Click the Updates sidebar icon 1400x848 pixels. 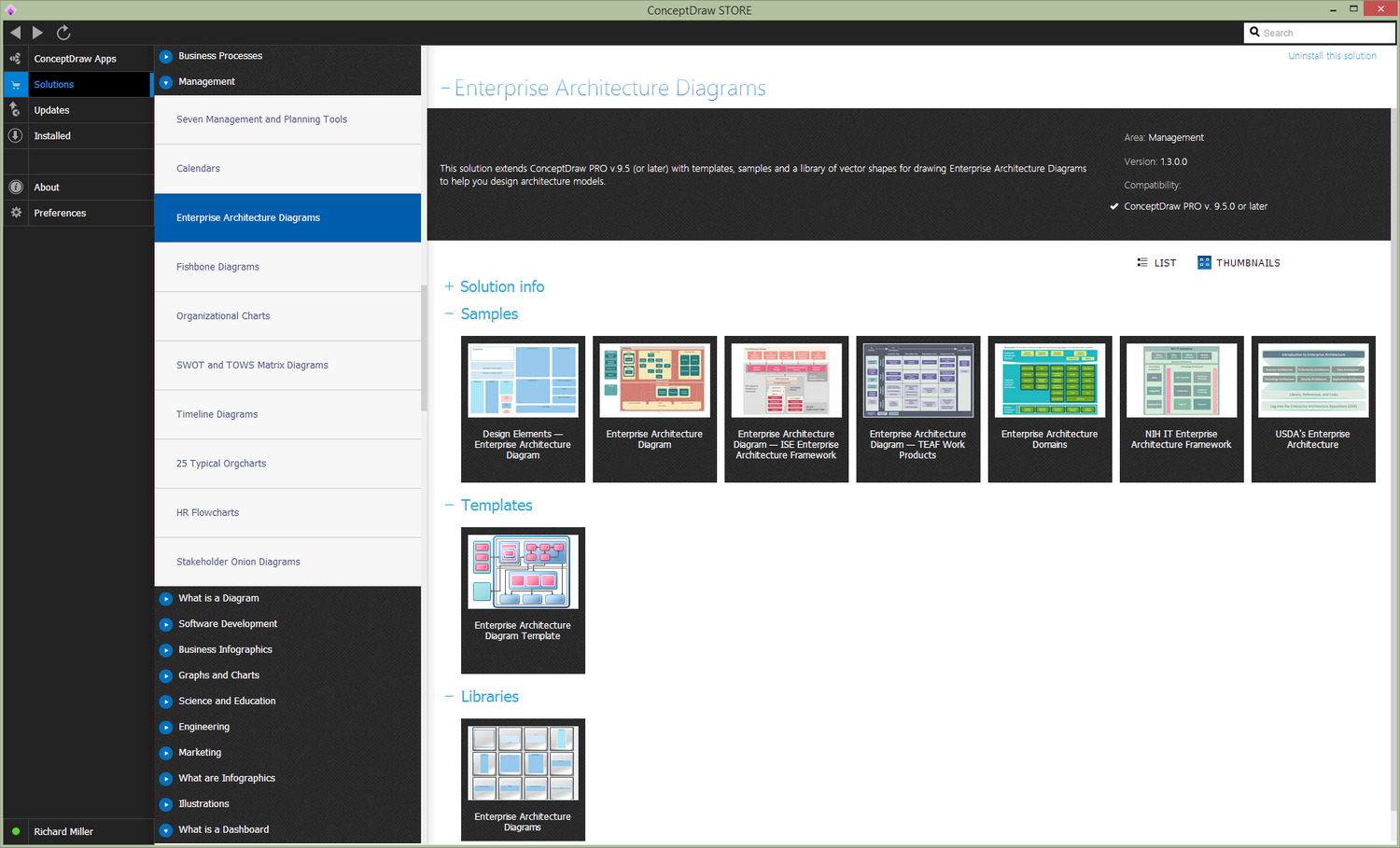15,110
